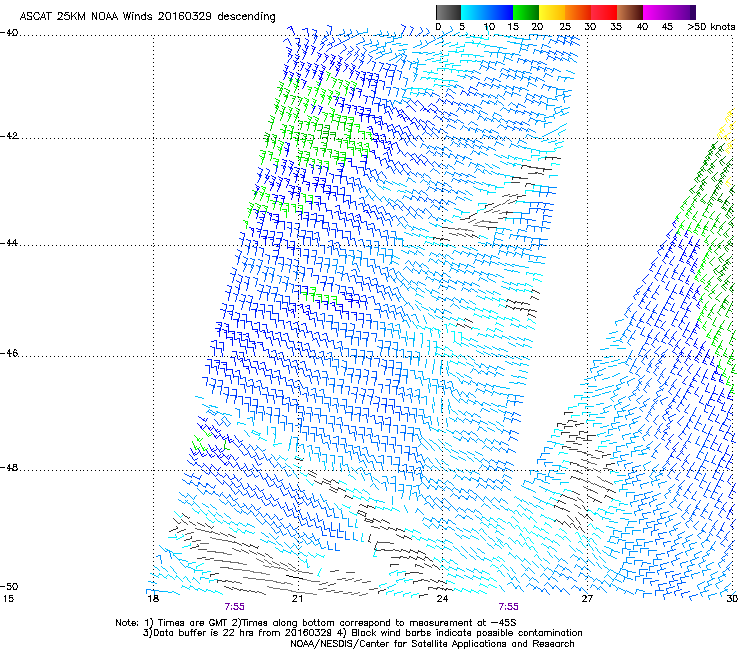Viewport: 740px width, 650px height.
Task: Choose the red 30-35 knots legend swatch
Action: (x=604, y=12)
